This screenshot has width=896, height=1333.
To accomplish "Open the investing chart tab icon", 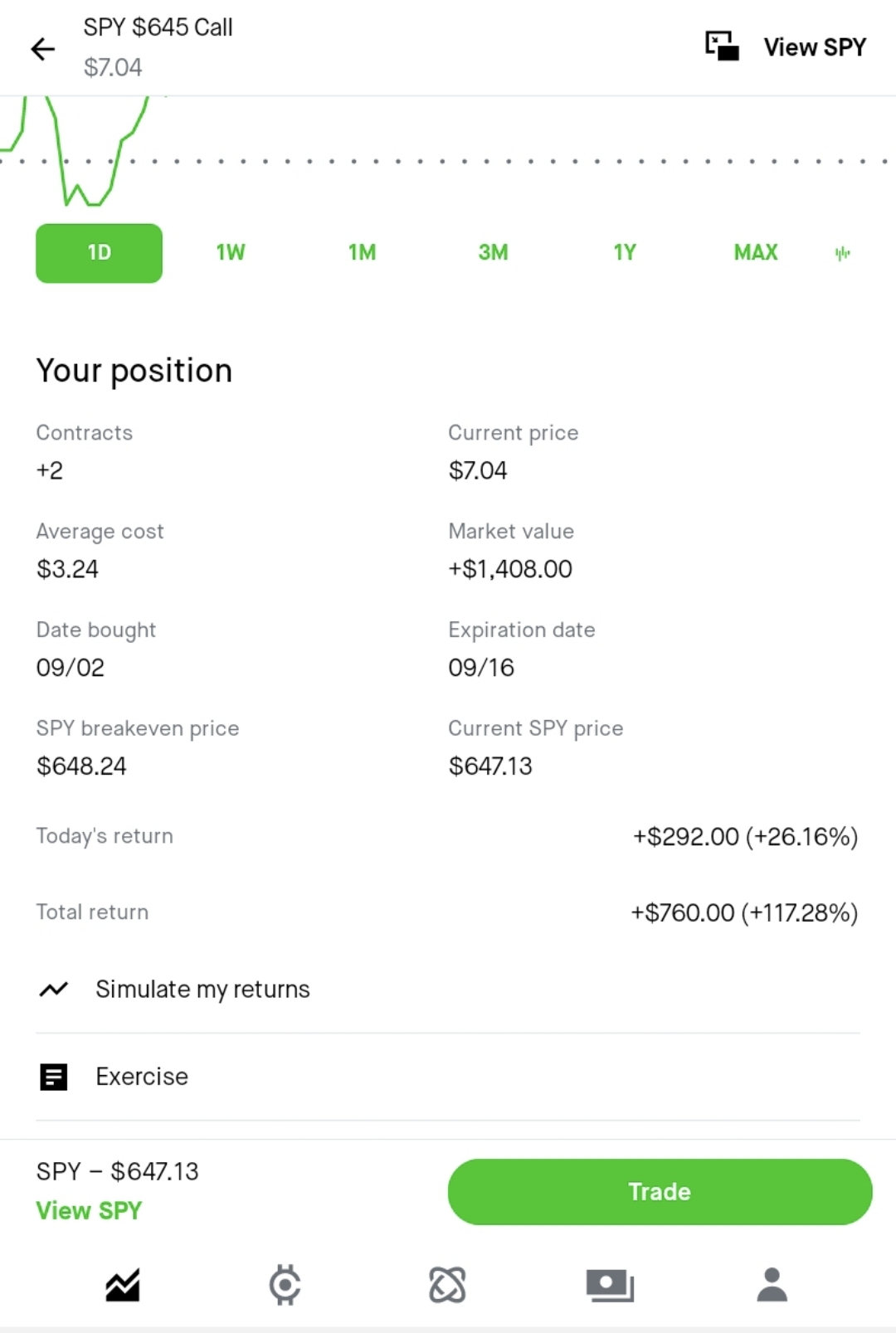I will point(123,1285).
